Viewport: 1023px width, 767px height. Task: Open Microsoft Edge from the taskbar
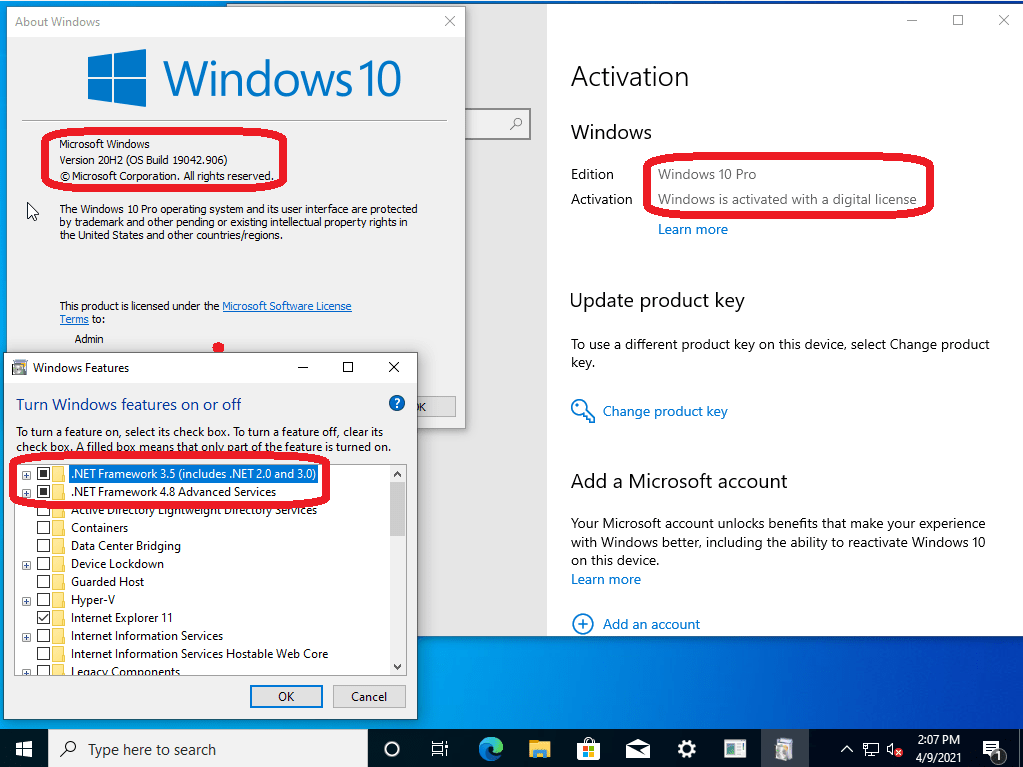click(491, 749)
